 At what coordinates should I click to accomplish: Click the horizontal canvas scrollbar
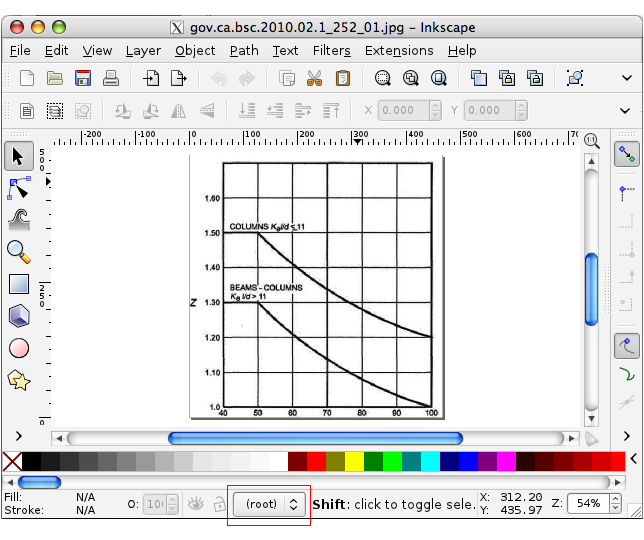click(315, 438)
